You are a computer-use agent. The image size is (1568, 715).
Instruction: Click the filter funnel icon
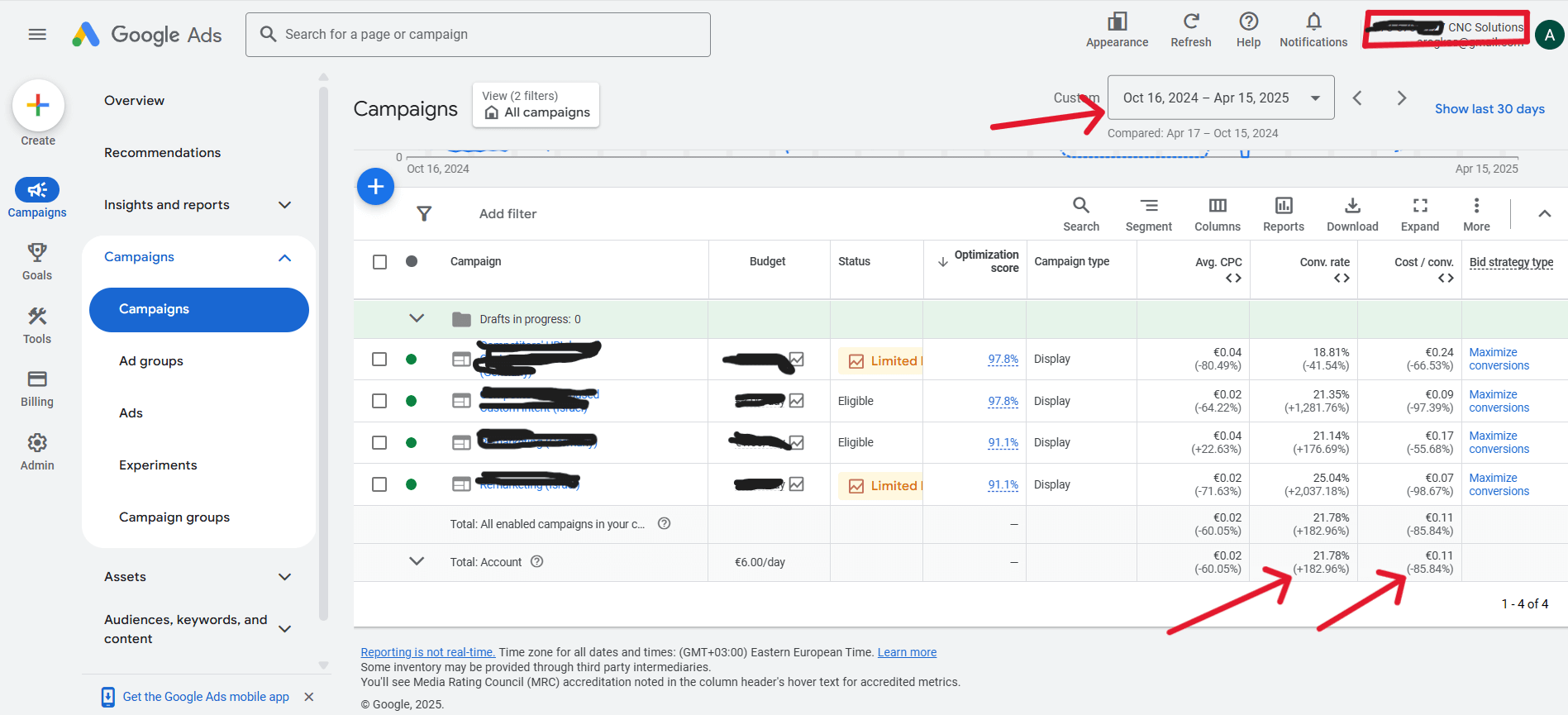click(424, 213)
